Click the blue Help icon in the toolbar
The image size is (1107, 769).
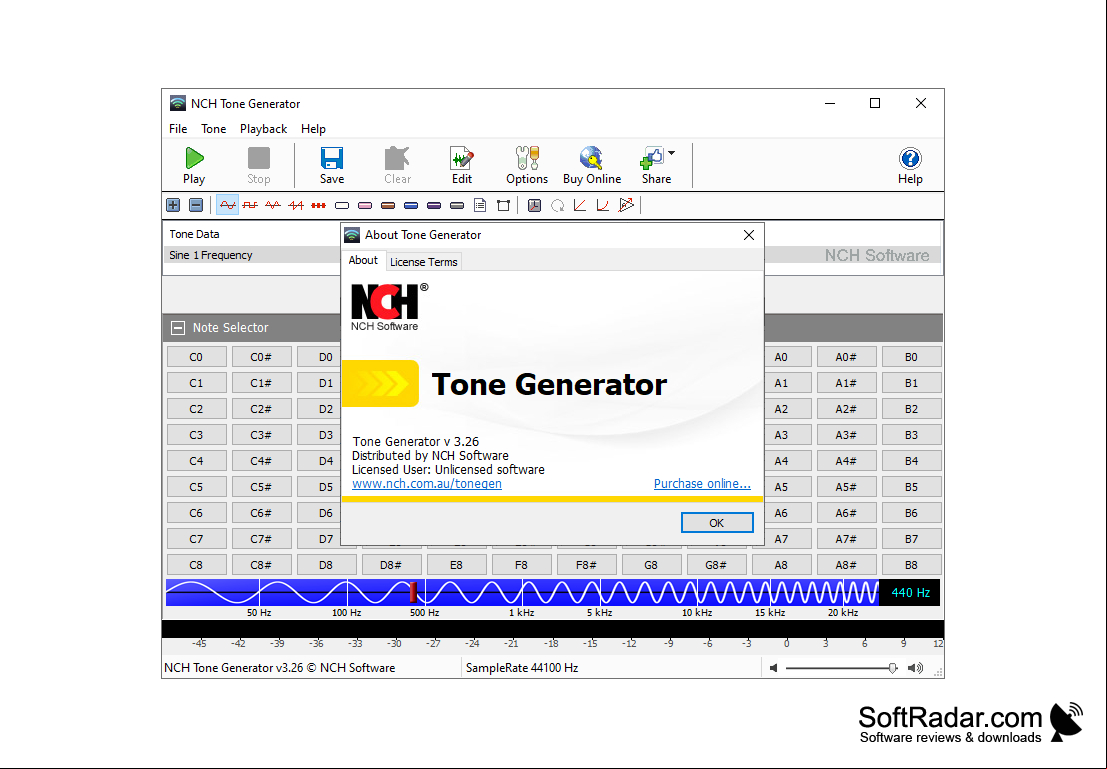pyautogui.click(x=910, y=158)
